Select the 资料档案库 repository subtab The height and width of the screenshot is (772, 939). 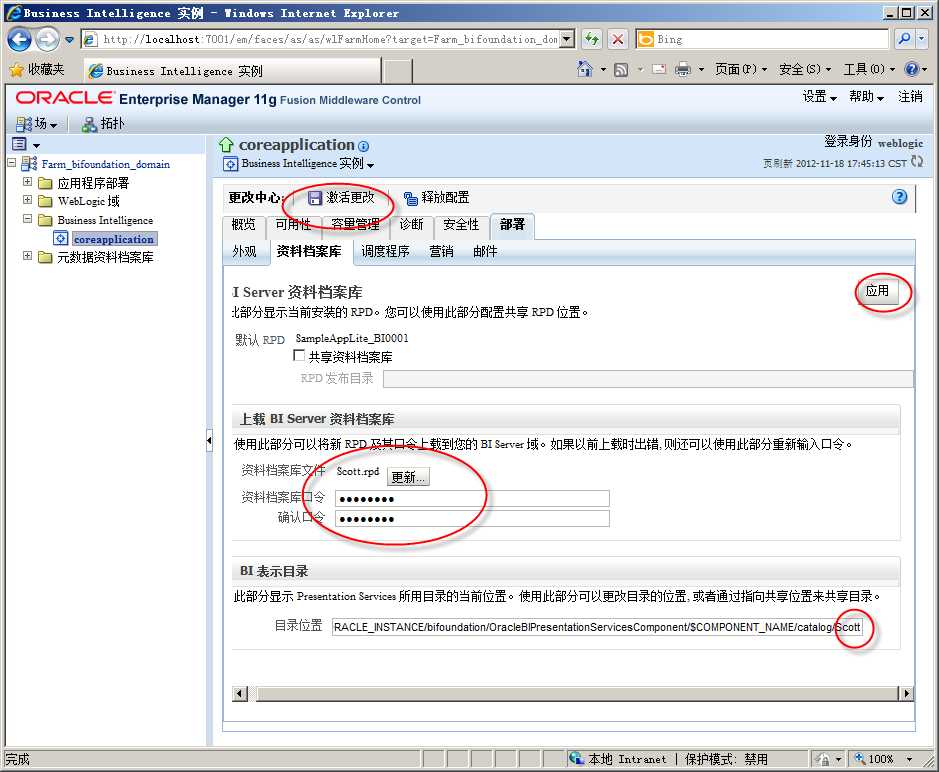309,252
